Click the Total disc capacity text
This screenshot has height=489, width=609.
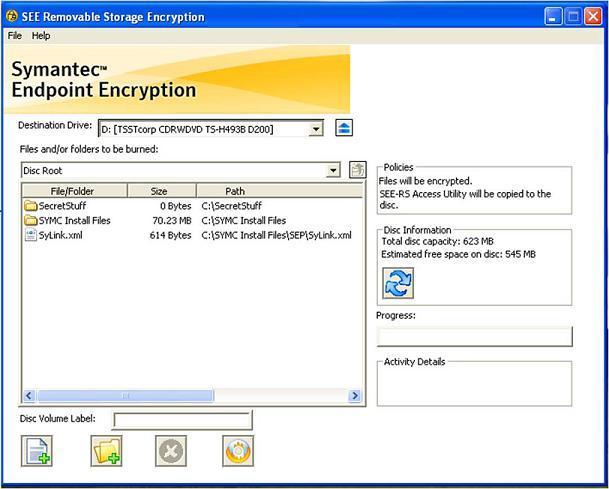[x=437, y=241]
